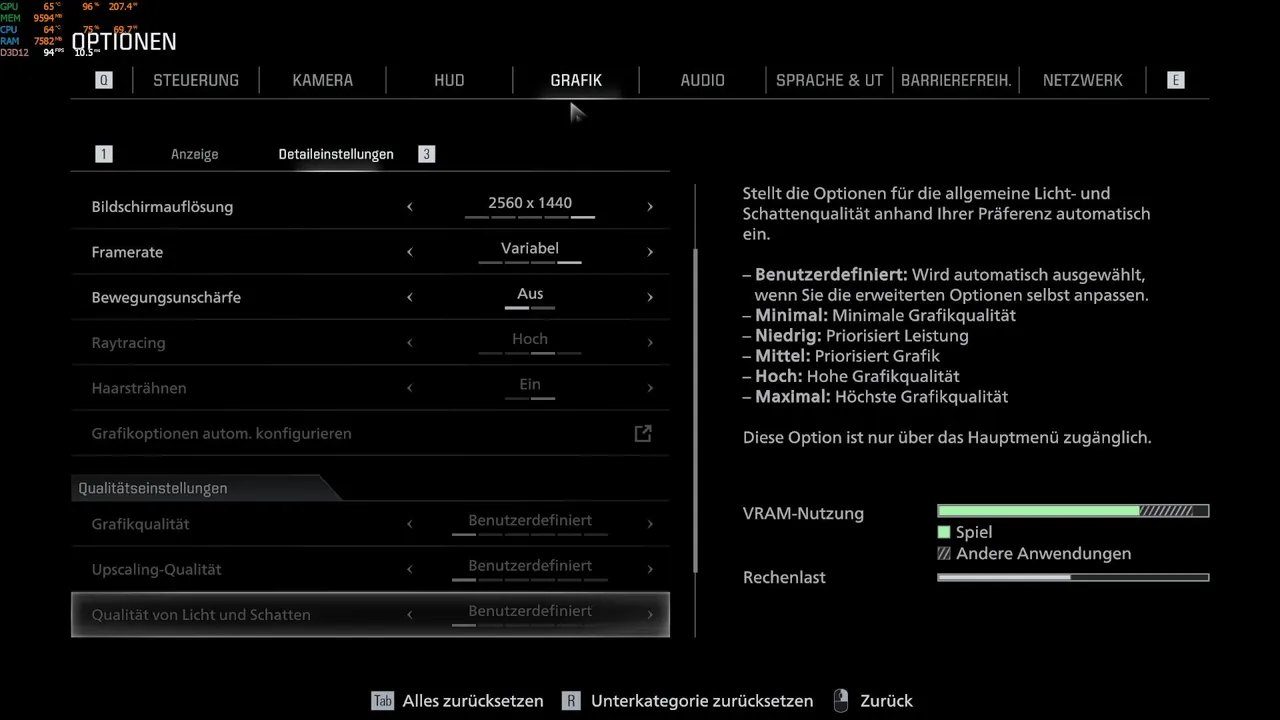Switch to the HUD tab
The width and height of the screenshot is (1280, 720).
click(x=449, y=80)
